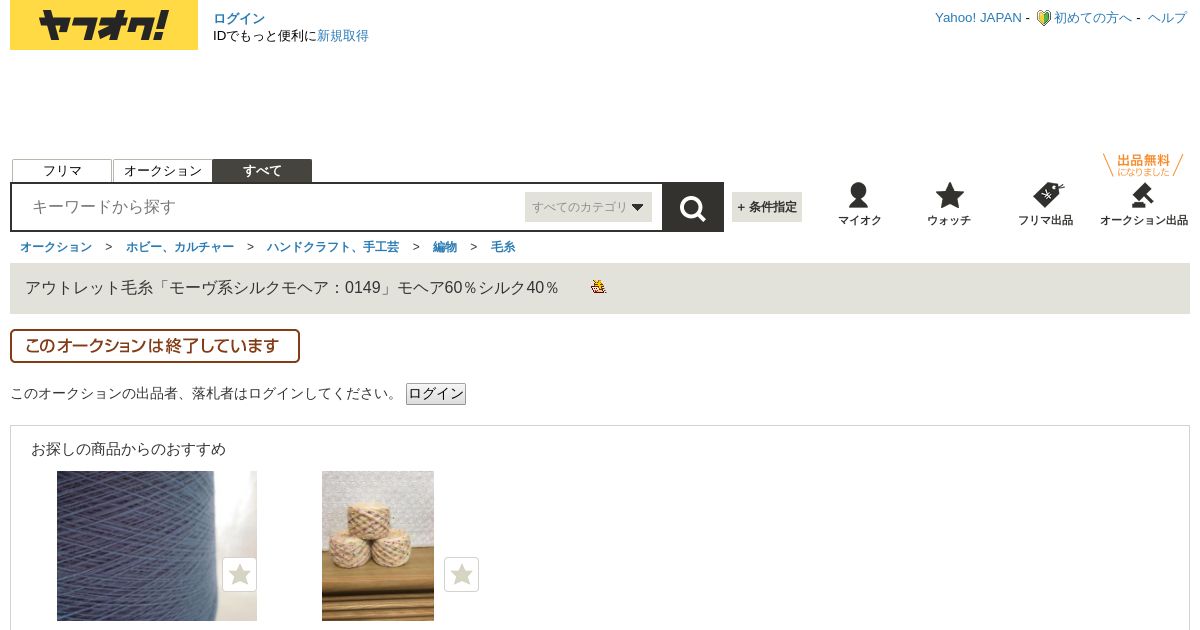Click the small icon beside the auction title
This screenshot has height=630, width=1200.
click(x=599, y=288)
